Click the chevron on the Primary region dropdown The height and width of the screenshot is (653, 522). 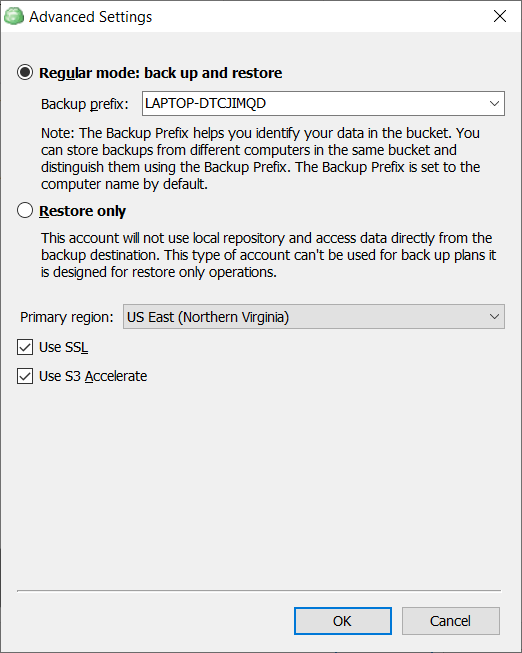click(494, 317)
